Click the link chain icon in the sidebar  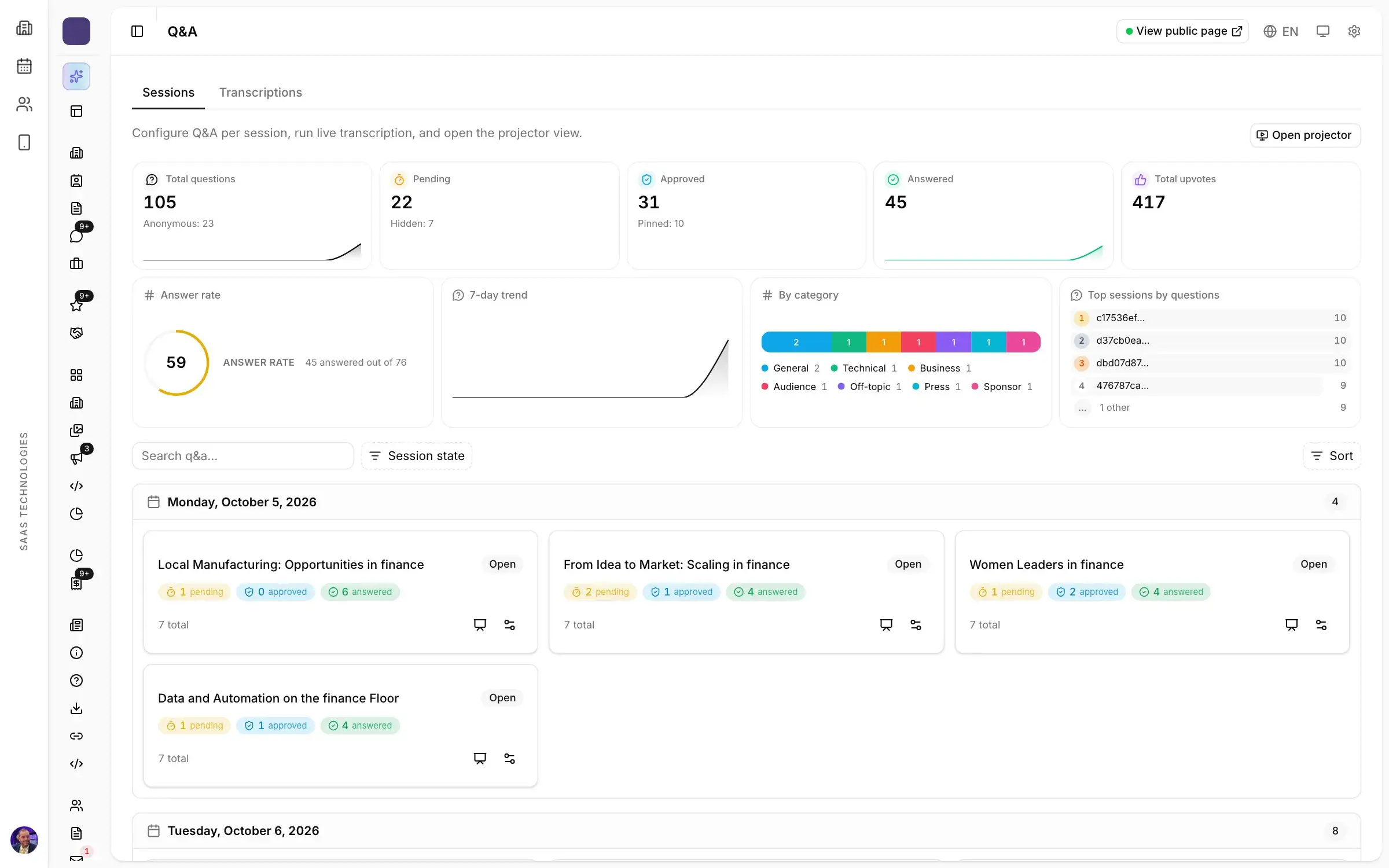pos(76,736)
